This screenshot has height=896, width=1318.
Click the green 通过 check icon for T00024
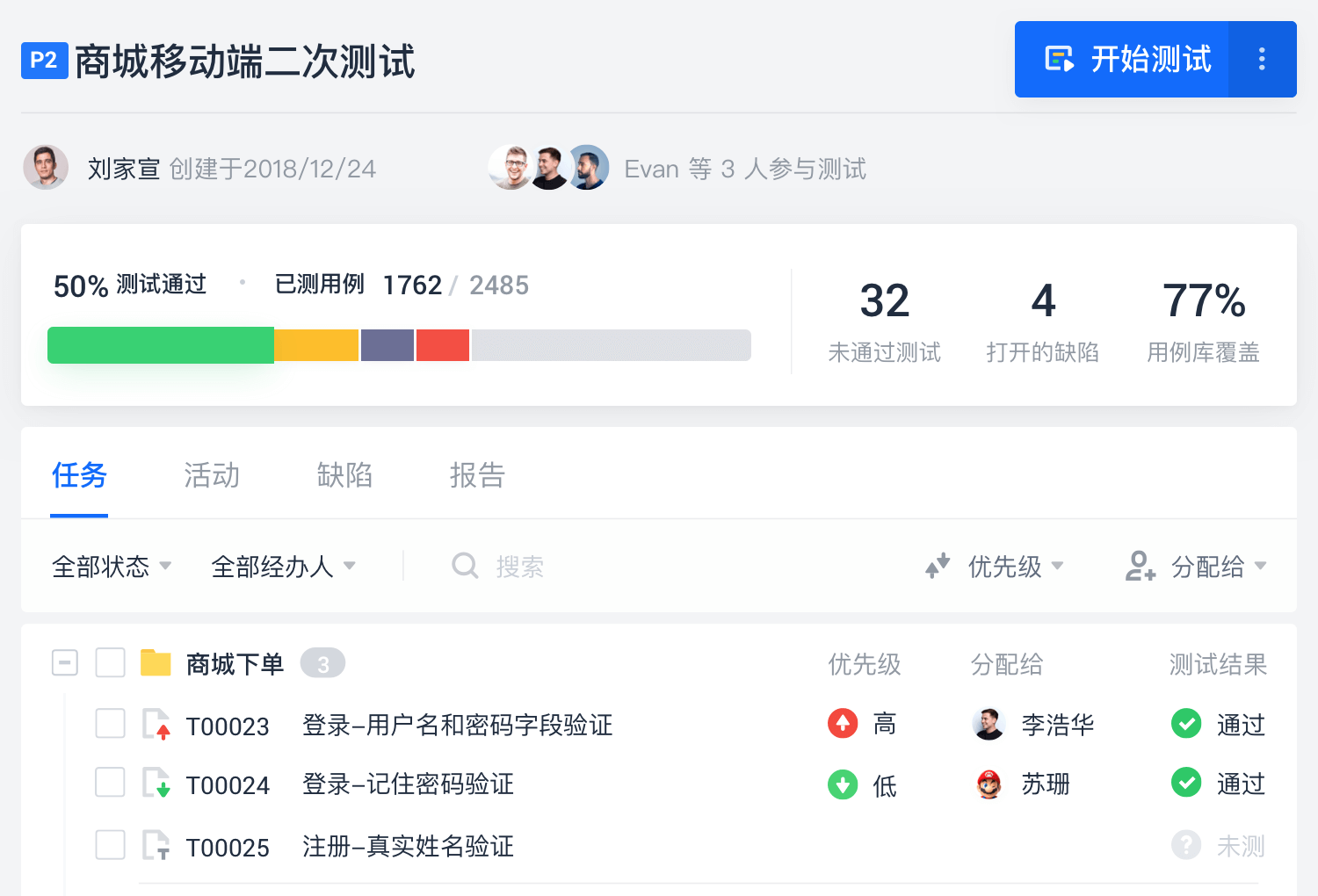tap(1186, 782)
